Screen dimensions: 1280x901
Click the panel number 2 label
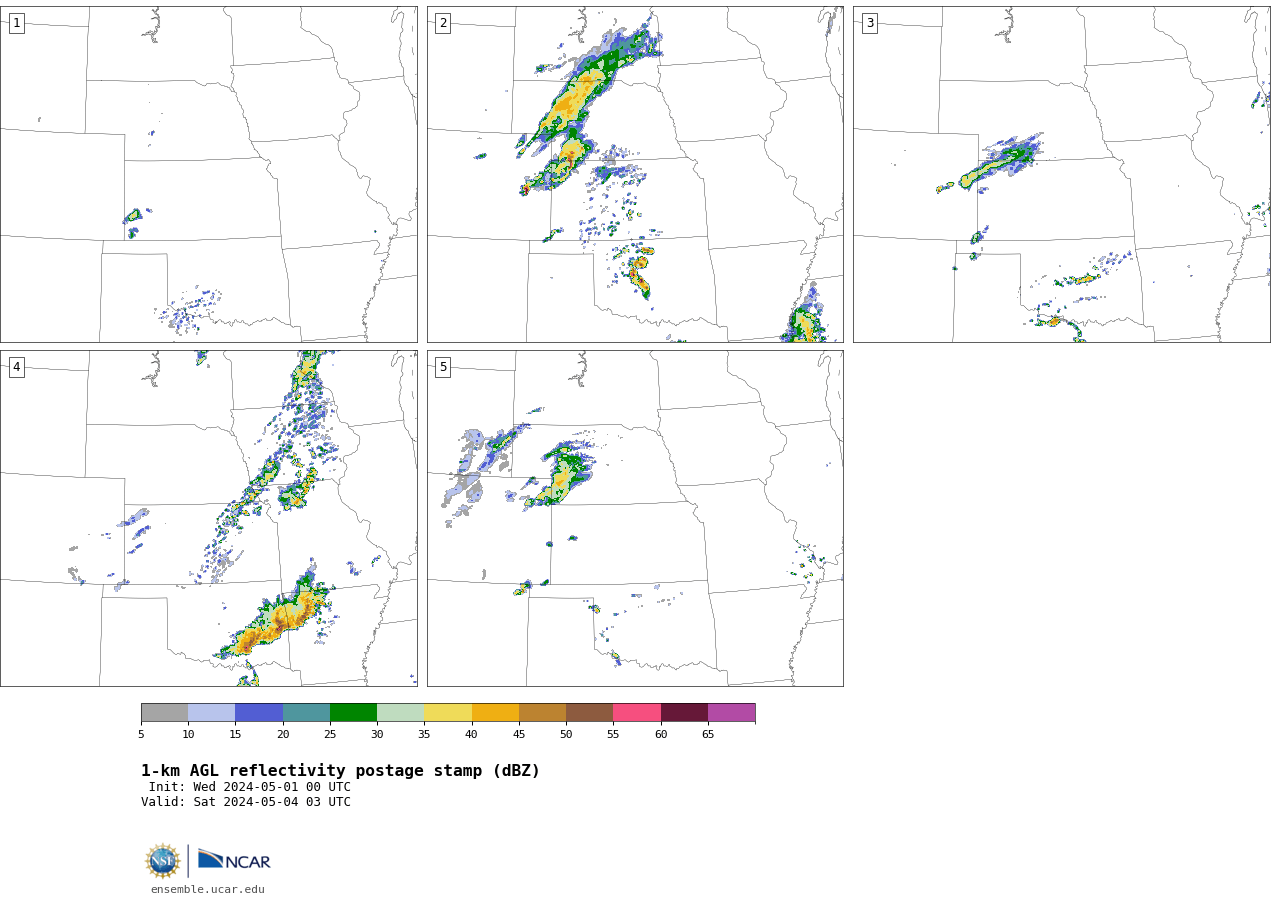[x=443, y=23]
